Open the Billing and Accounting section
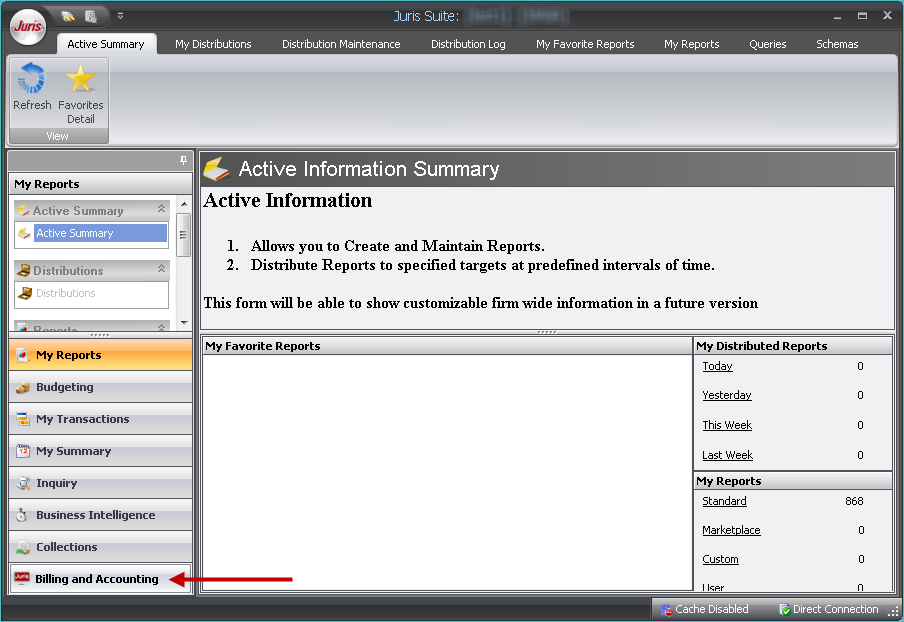Viewport: 904px width, 622px height. [x=97, y=579]
